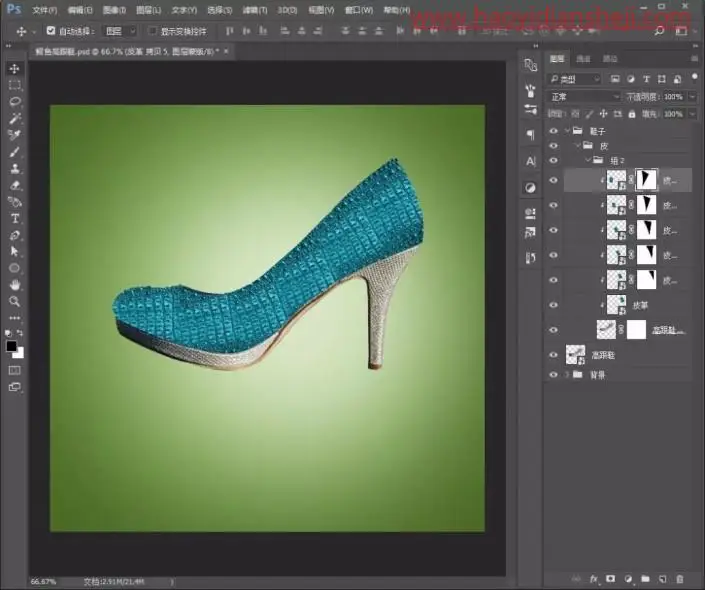Uncheck the 自动选择 checkbox
Viewport: 705px width, 590px height.
pyautogui.click(x=51, y=31)
